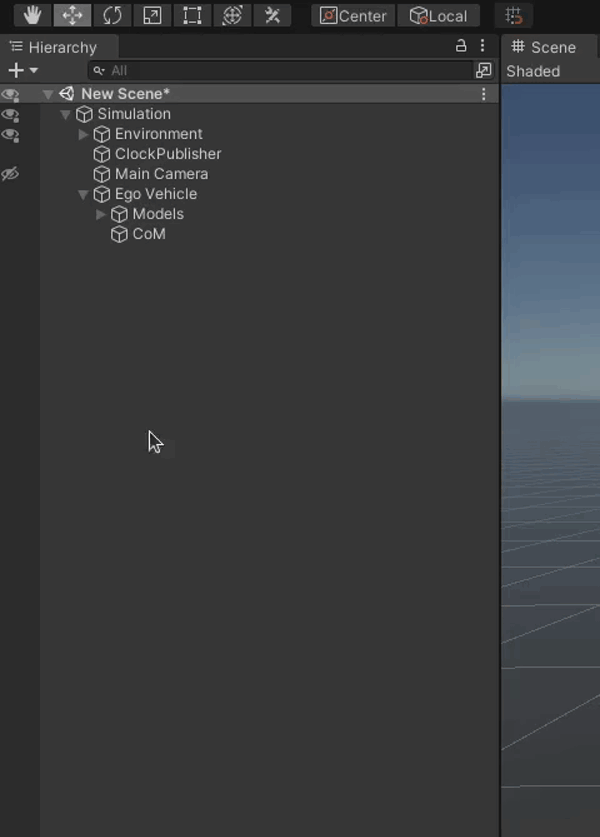The image size is (600, 837).
Task: Open Shaded draw mode dropdown
Action: coord(533,71)
